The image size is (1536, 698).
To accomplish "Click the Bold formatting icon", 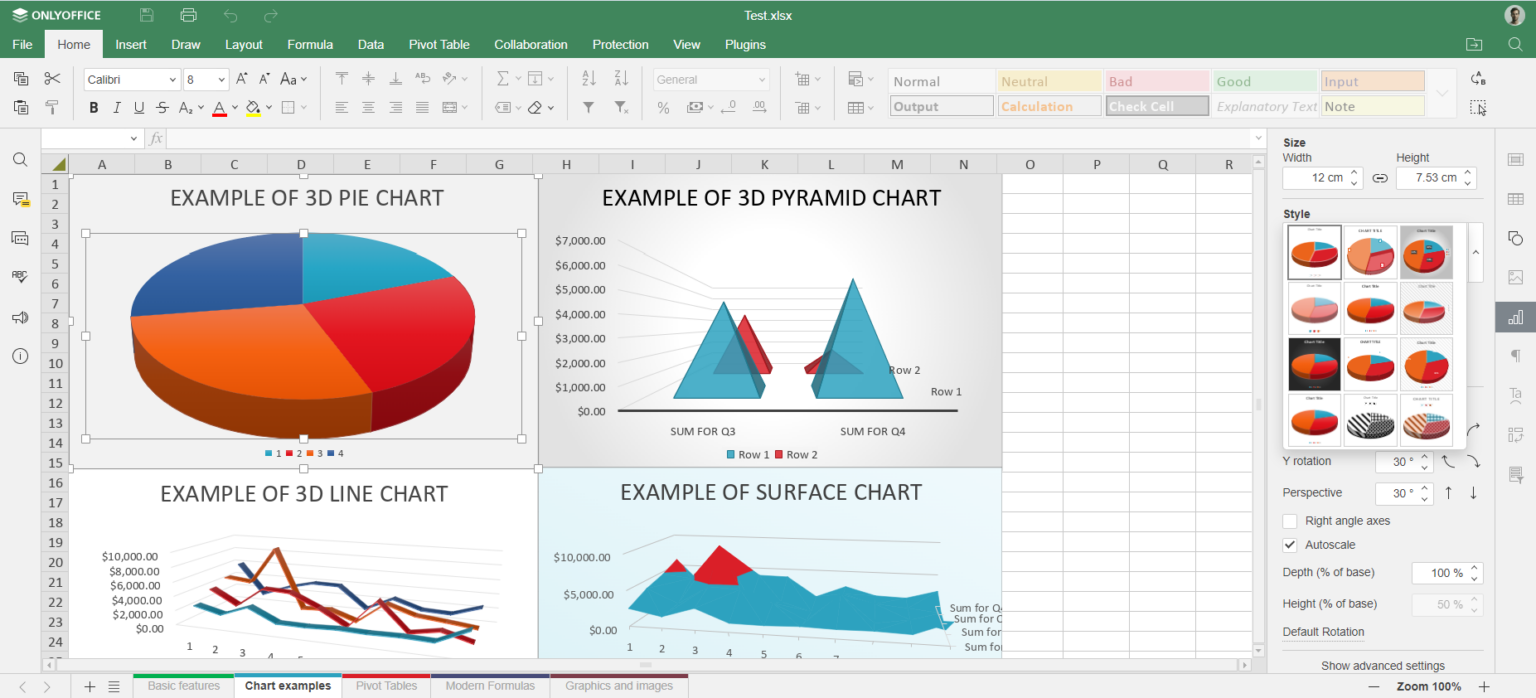I will (x=94, y=108).
